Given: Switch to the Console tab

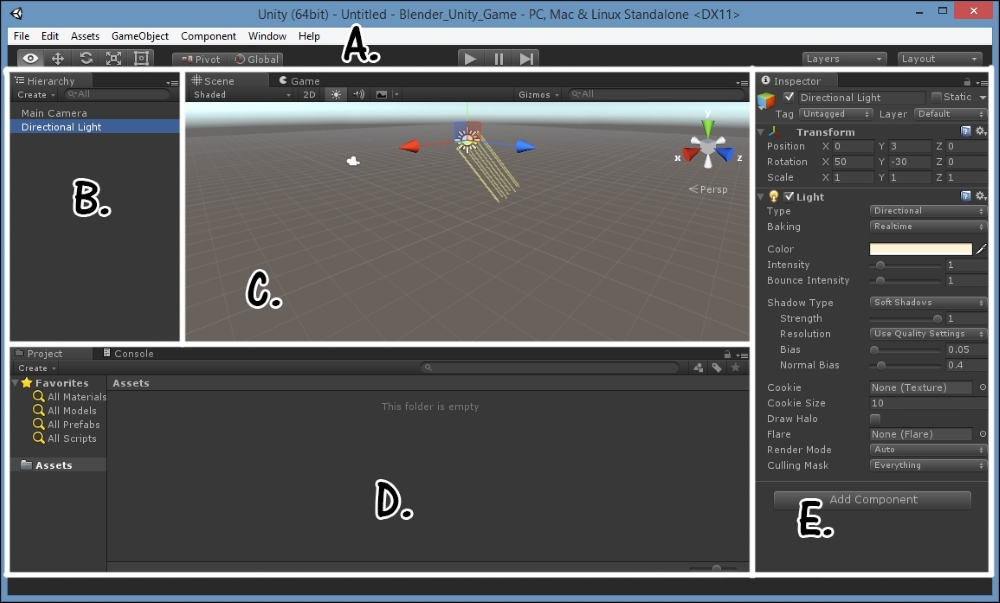Looking at the screenshot, I should point(128,354).
